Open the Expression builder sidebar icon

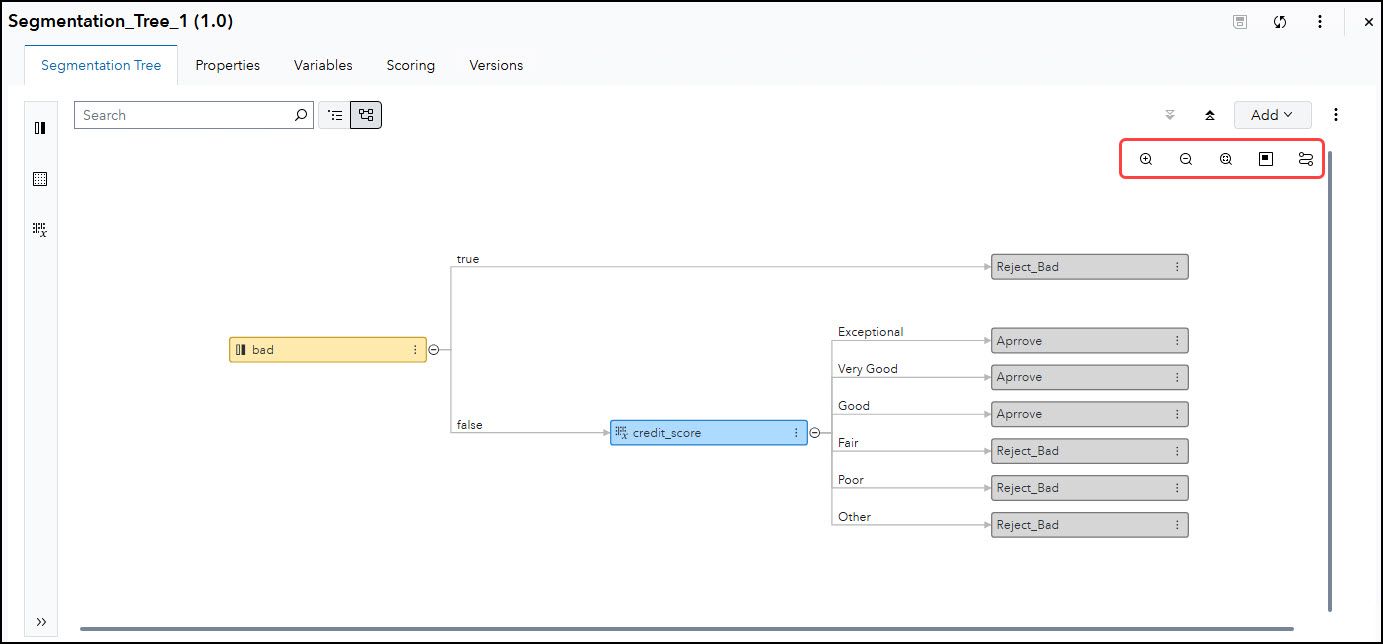tap(40, 229)
